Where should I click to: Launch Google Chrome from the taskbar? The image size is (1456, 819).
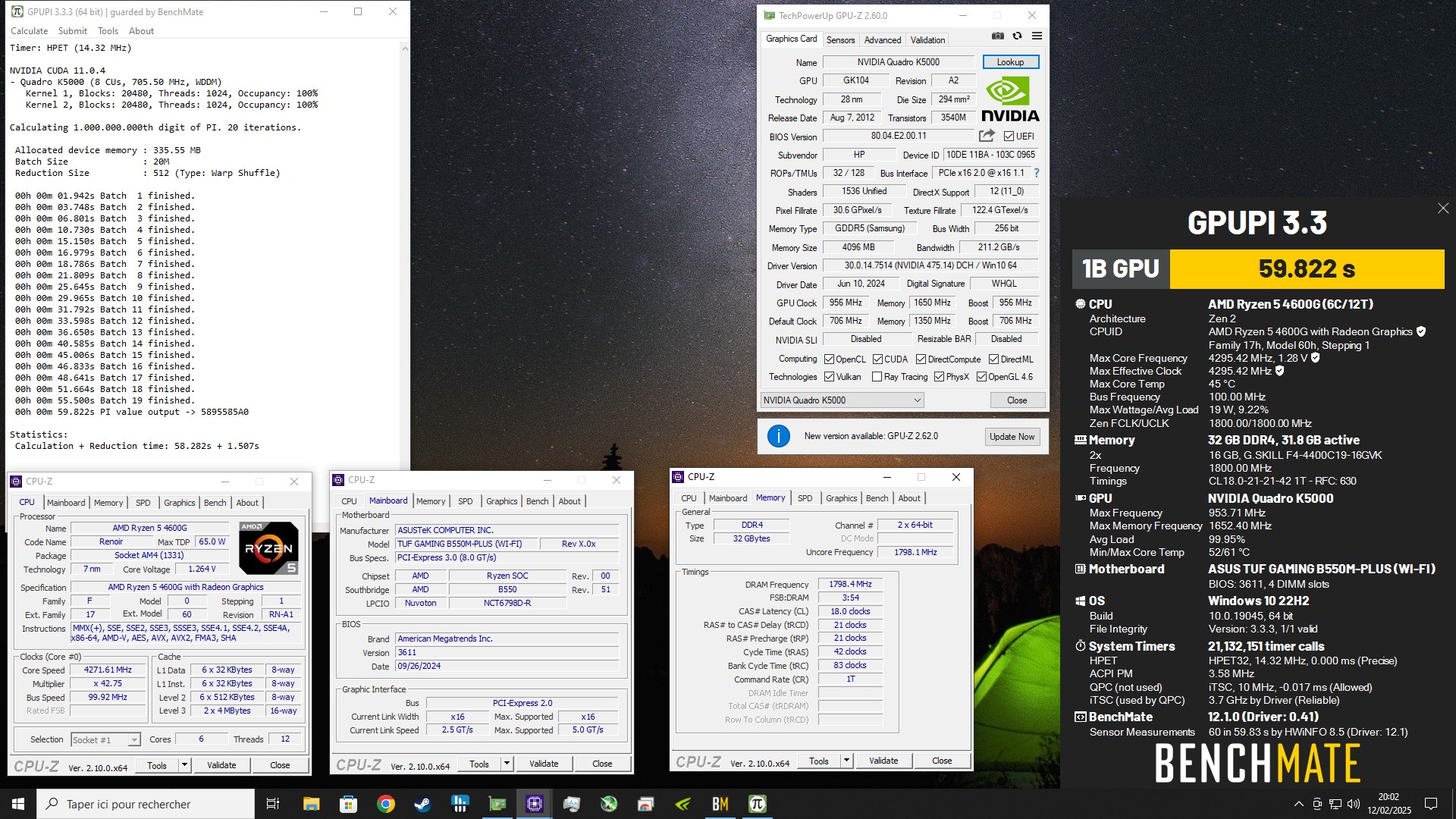[x=385, y=804]
